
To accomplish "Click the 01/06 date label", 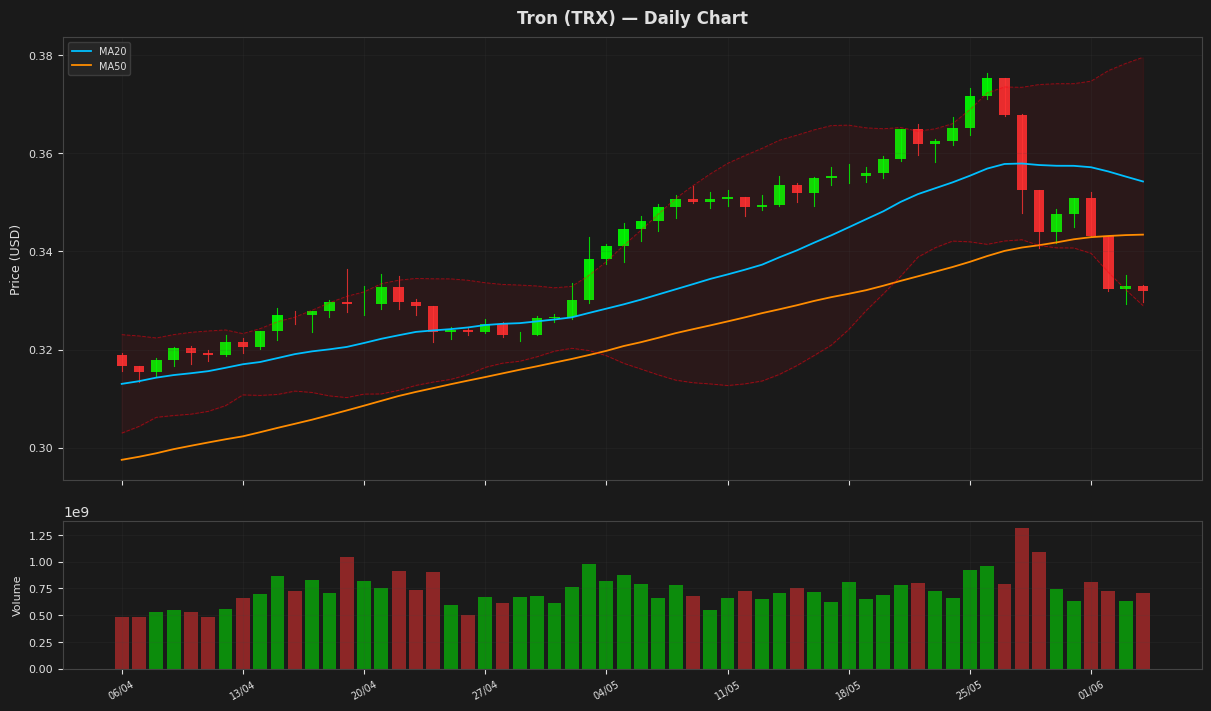I will (x=1089, y=690).
